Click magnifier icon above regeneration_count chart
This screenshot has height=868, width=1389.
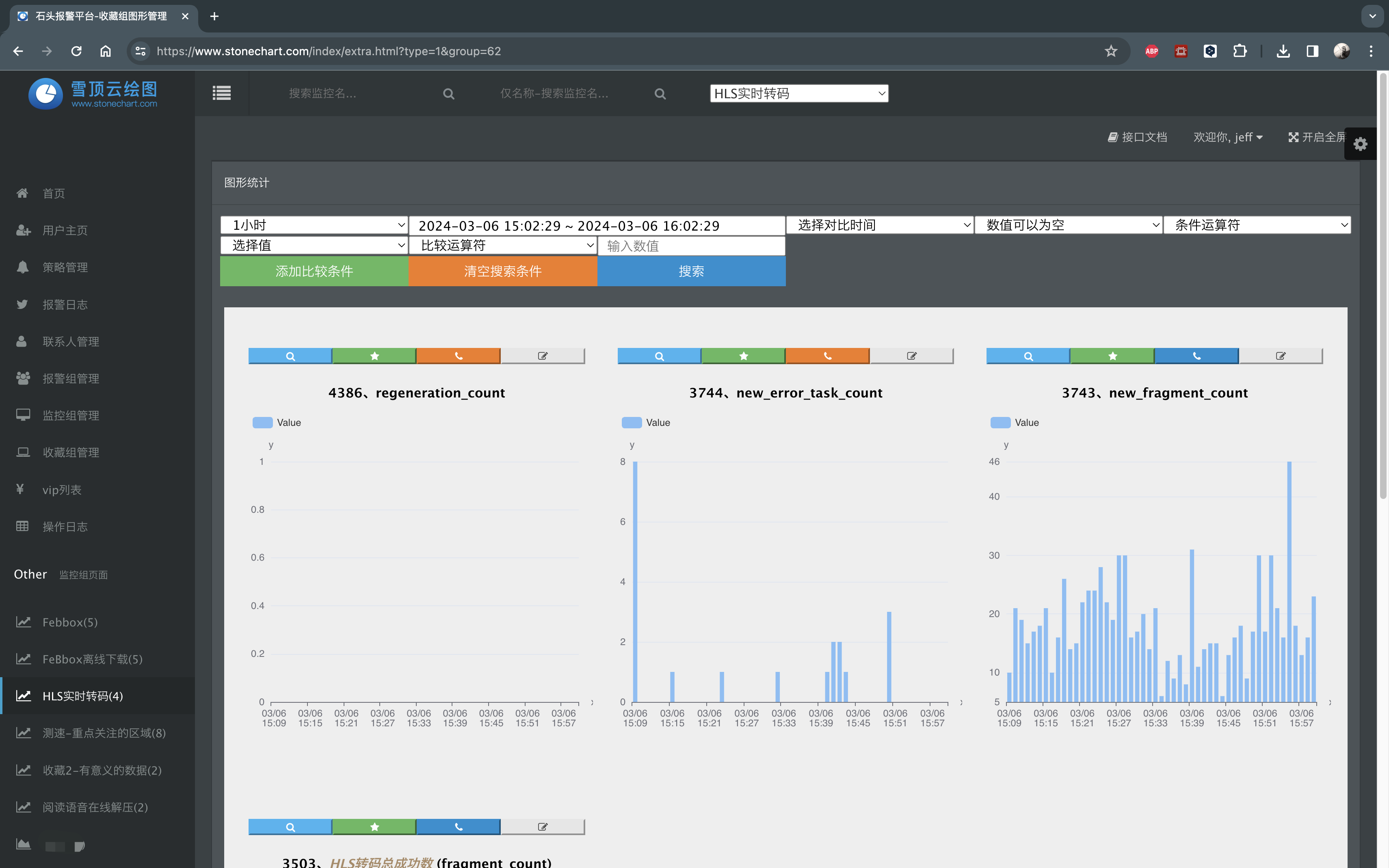(290, 356)
